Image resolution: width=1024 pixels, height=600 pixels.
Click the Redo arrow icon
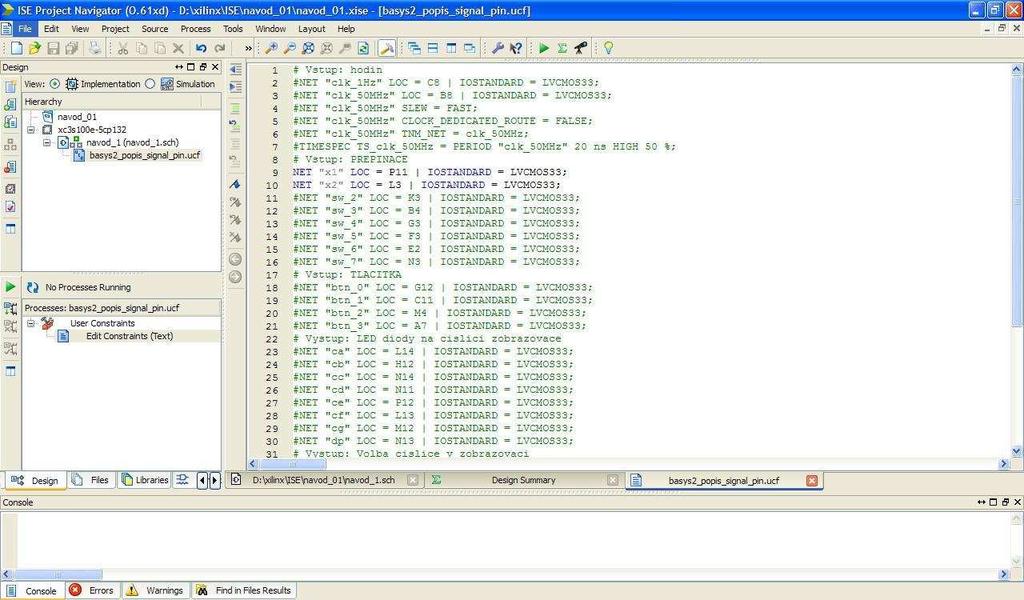pyautogui.click(x=220, y=48)
